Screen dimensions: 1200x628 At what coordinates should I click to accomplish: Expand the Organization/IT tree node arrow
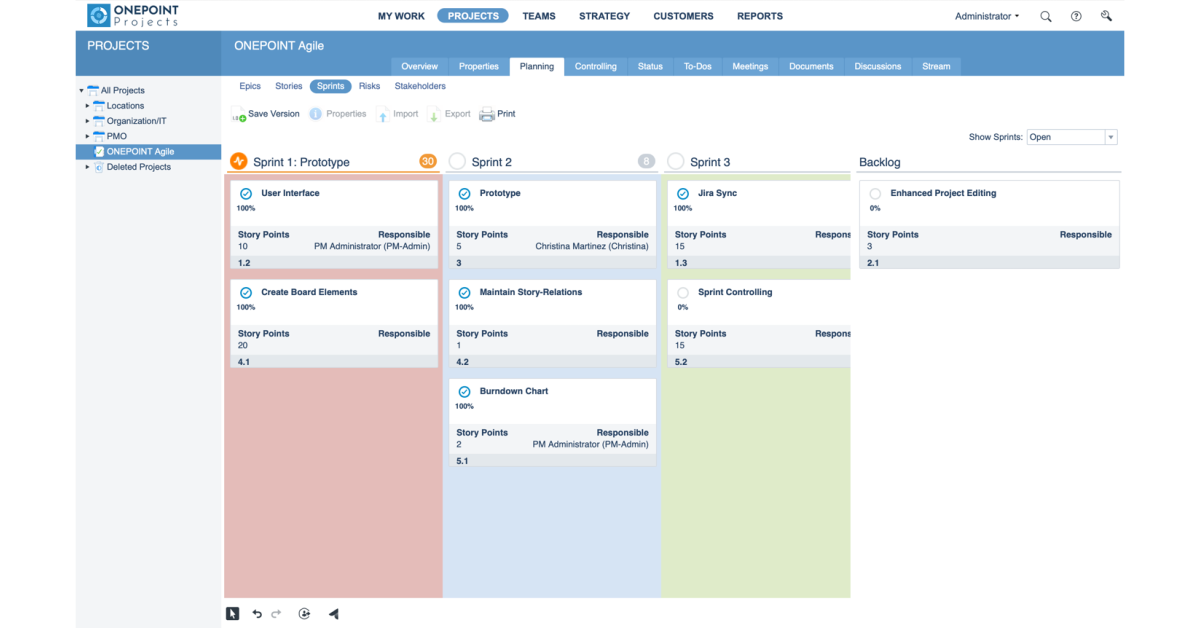(88, 121)
